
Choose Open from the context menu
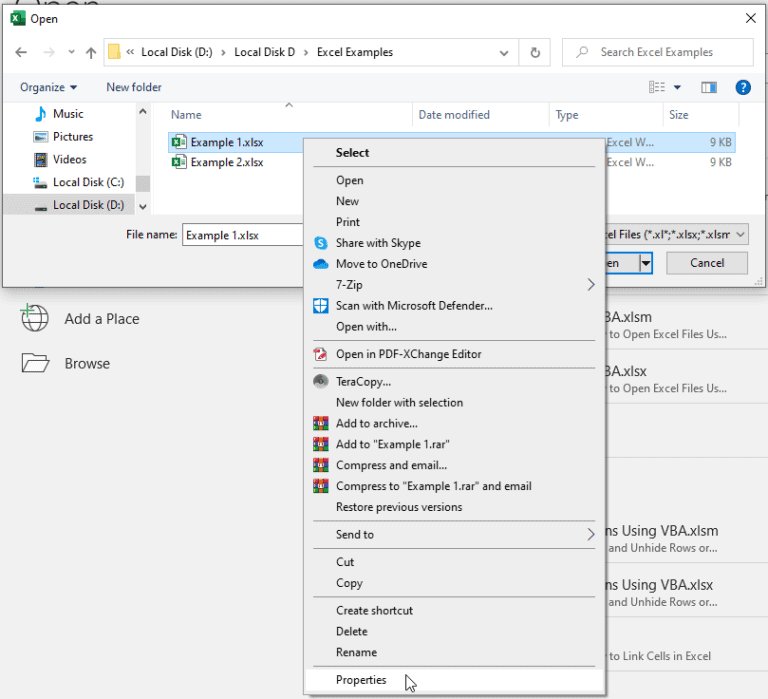[x=349, y=180]
